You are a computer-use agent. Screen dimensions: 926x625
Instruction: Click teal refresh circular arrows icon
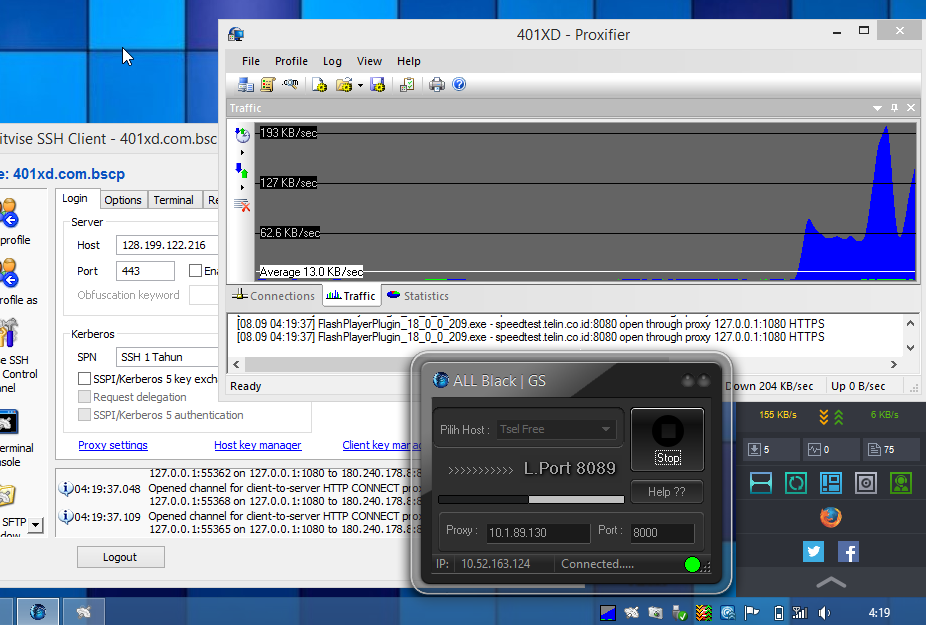[x=795, y=483]
